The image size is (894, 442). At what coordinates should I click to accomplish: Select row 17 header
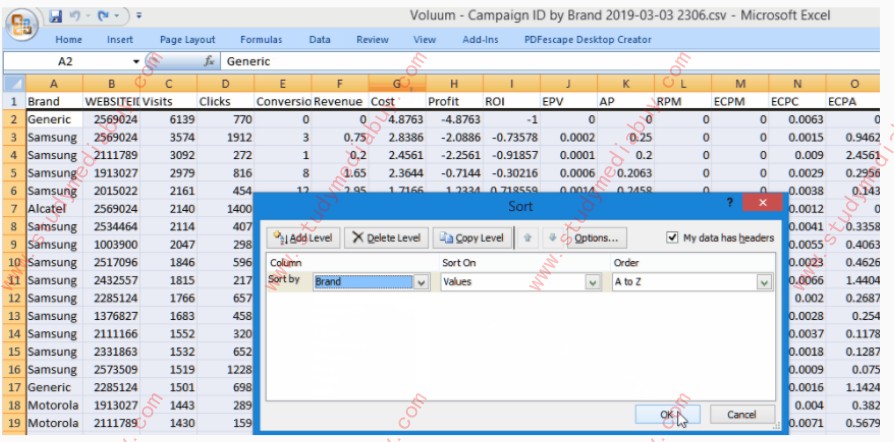coord(14,387)
